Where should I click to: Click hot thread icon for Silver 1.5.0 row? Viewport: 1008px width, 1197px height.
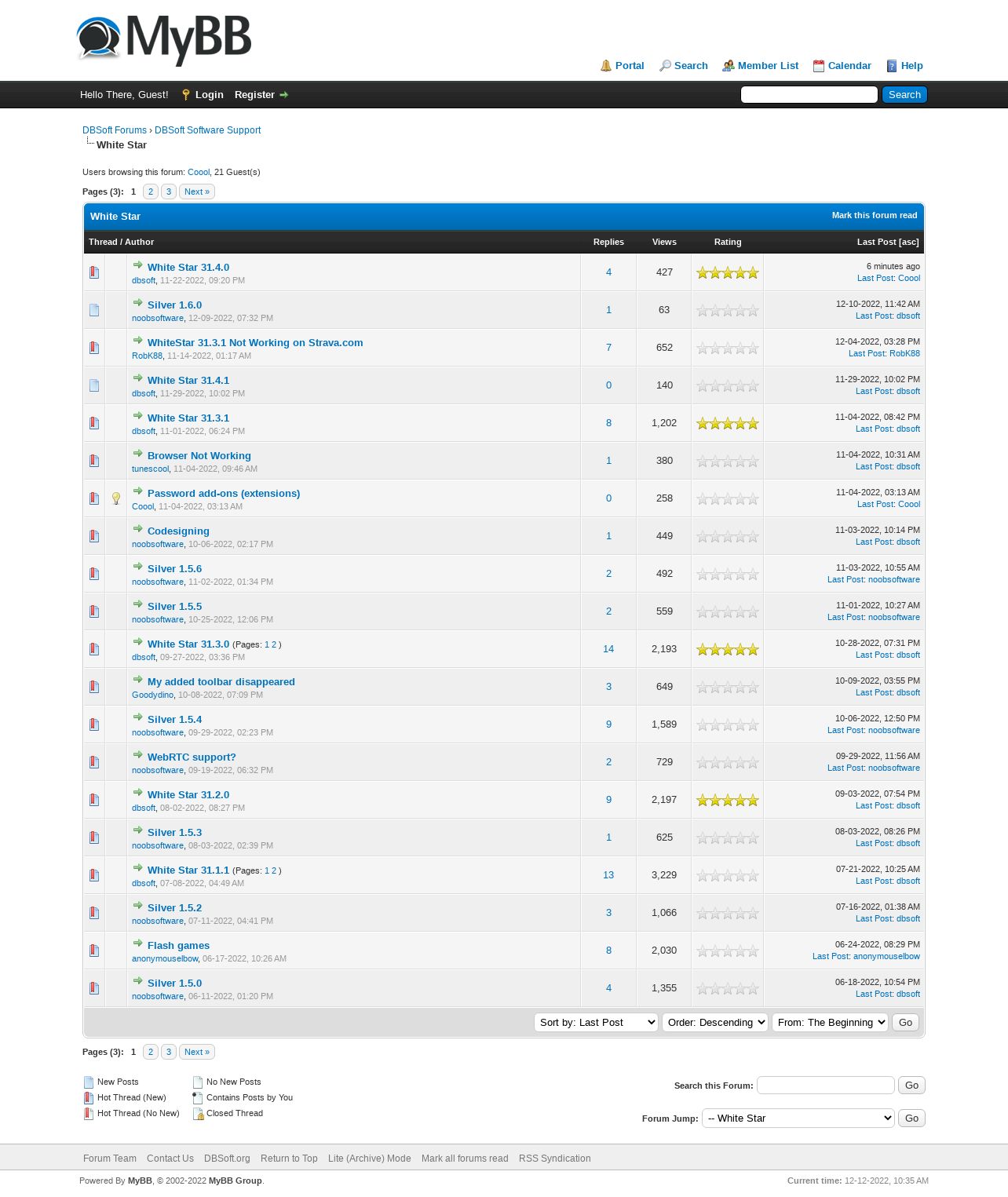pos(94,988)
